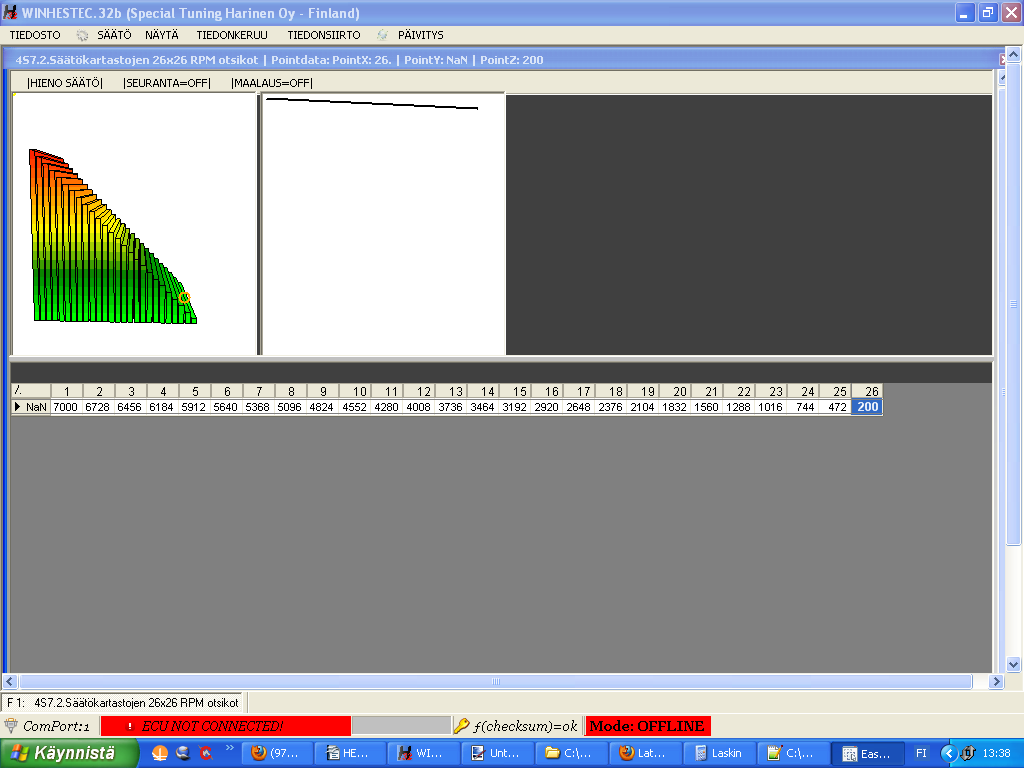Expand quick launch chevron on taskbar
Screen dimensions: 1024x768
pyautogui.click(x=229, y=748)
